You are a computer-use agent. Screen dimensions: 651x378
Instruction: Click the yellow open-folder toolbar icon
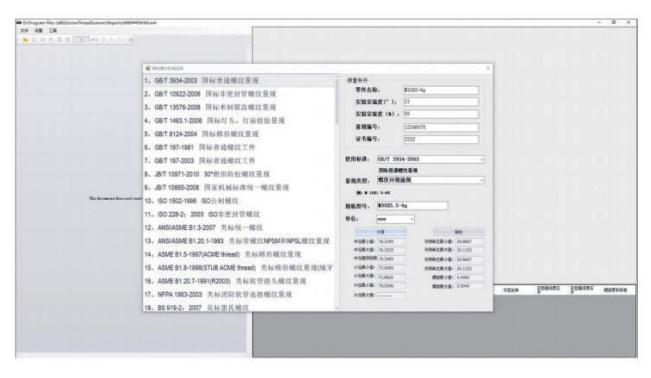25,40
